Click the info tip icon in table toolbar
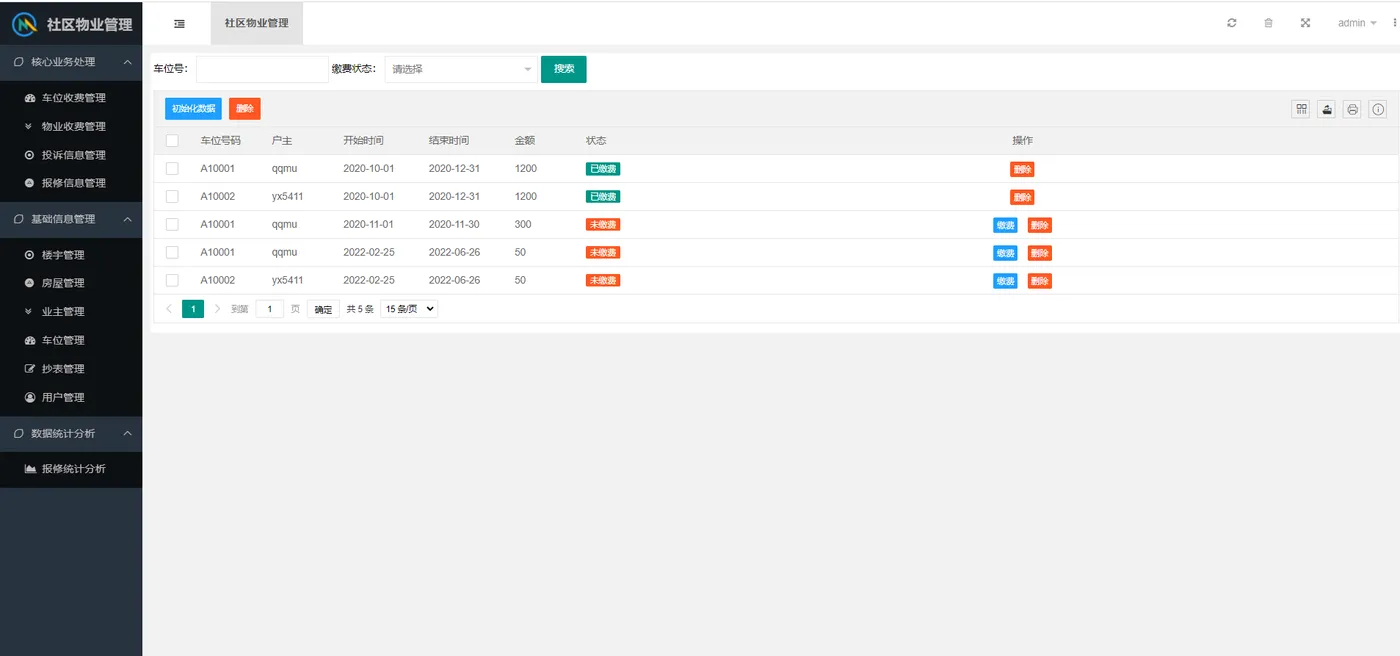This screenshot has height=656, width=1400. pos(1378,109)
